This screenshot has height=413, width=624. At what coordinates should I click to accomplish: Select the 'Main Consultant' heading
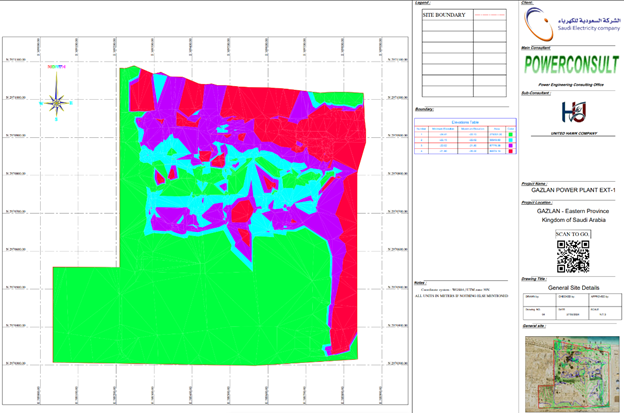pos(536,48)
